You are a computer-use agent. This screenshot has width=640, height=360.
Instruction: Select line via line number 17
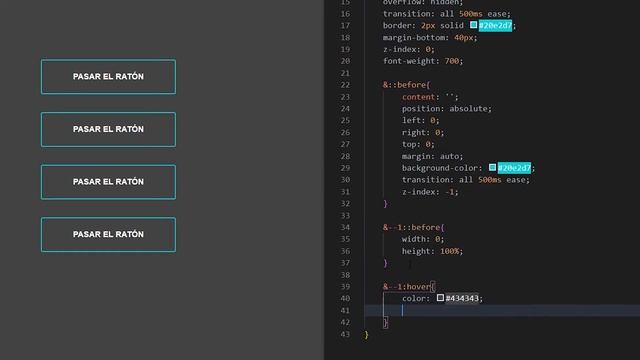[345, 26]
